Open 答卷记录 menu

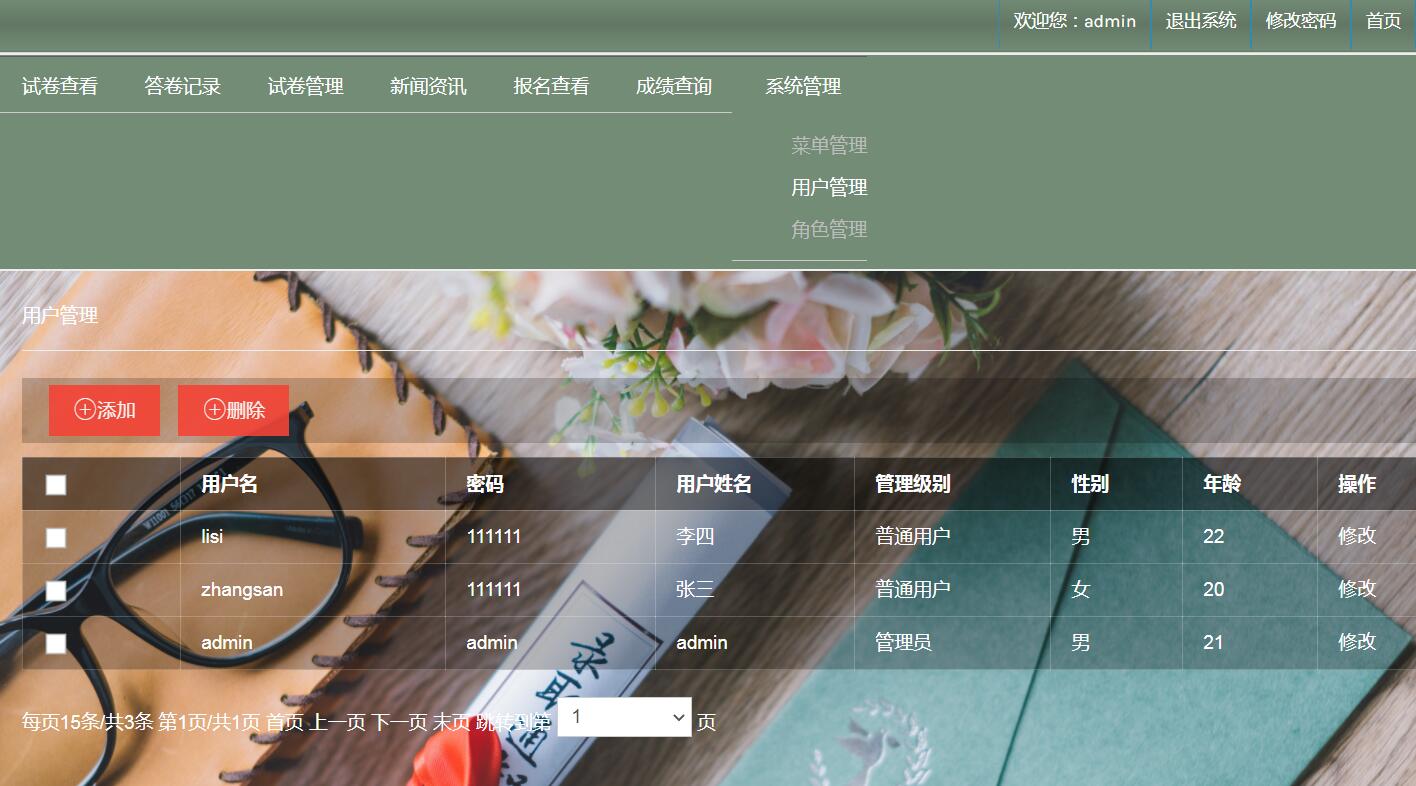182,86
